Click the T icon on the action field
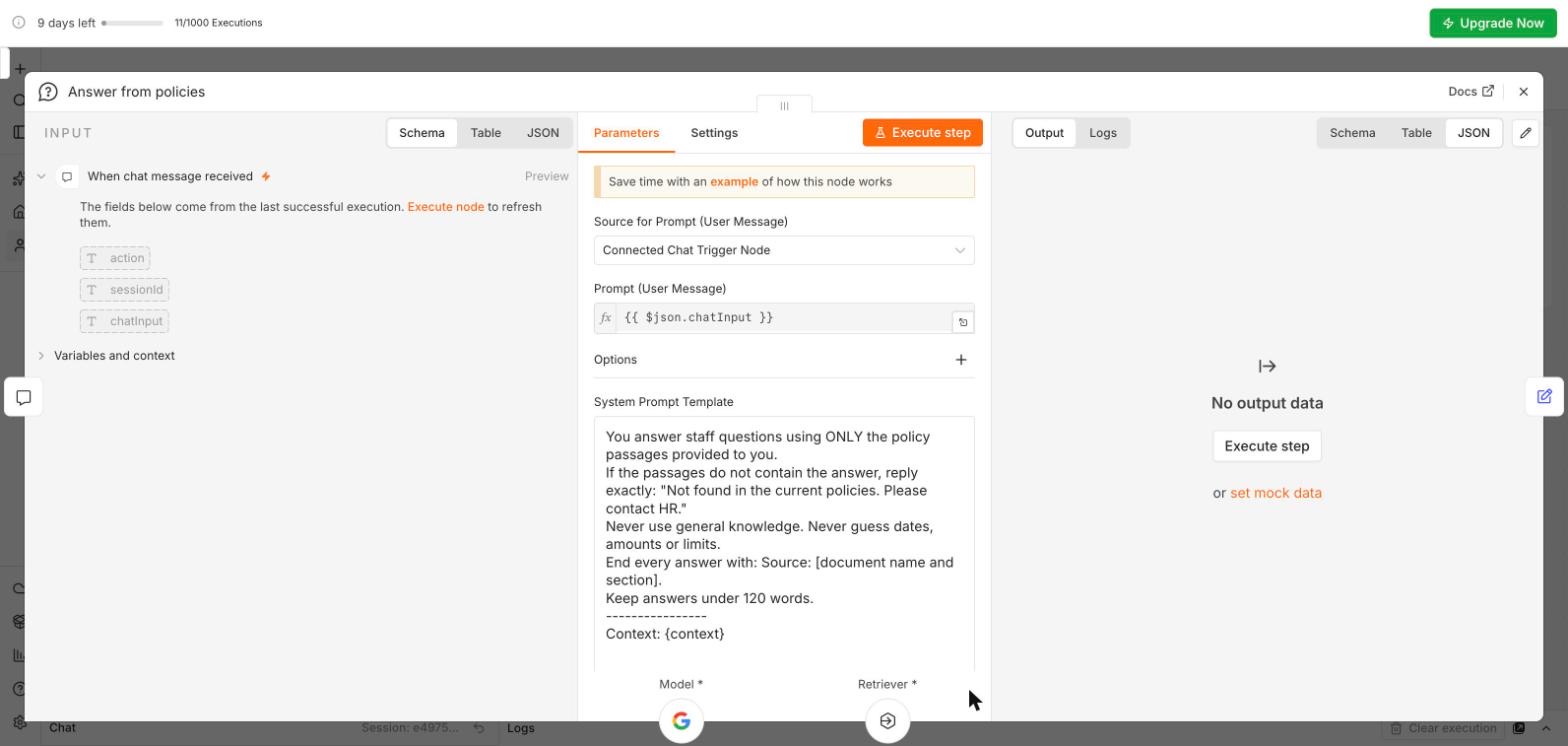 tap(92, 259)
